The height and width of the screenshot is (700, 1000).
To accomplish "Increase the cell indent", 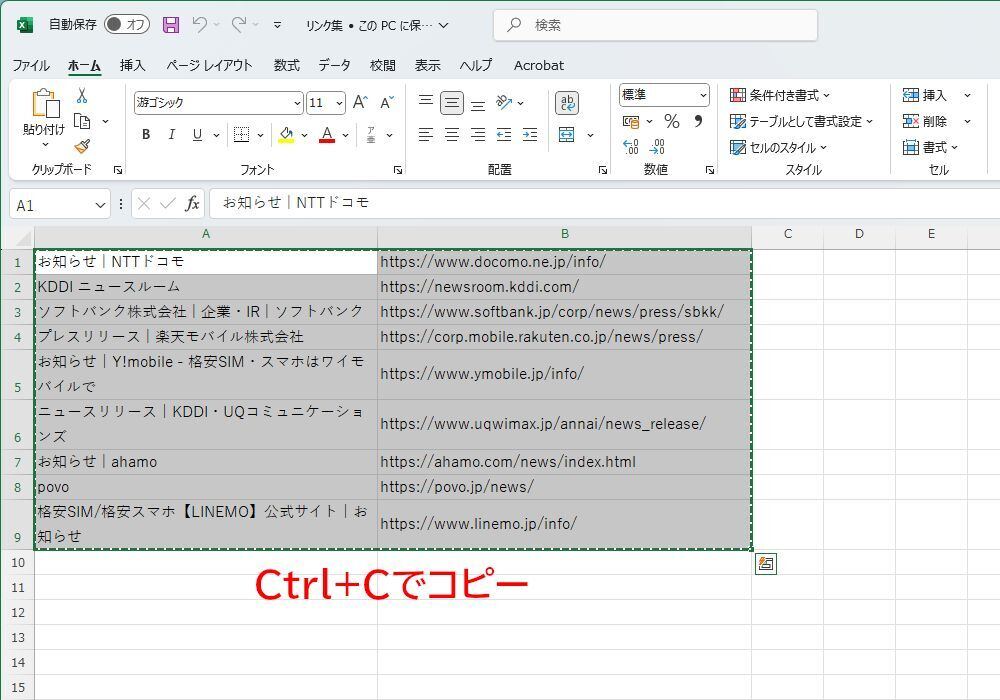I will pyautogui.click(x=530, y=135).
